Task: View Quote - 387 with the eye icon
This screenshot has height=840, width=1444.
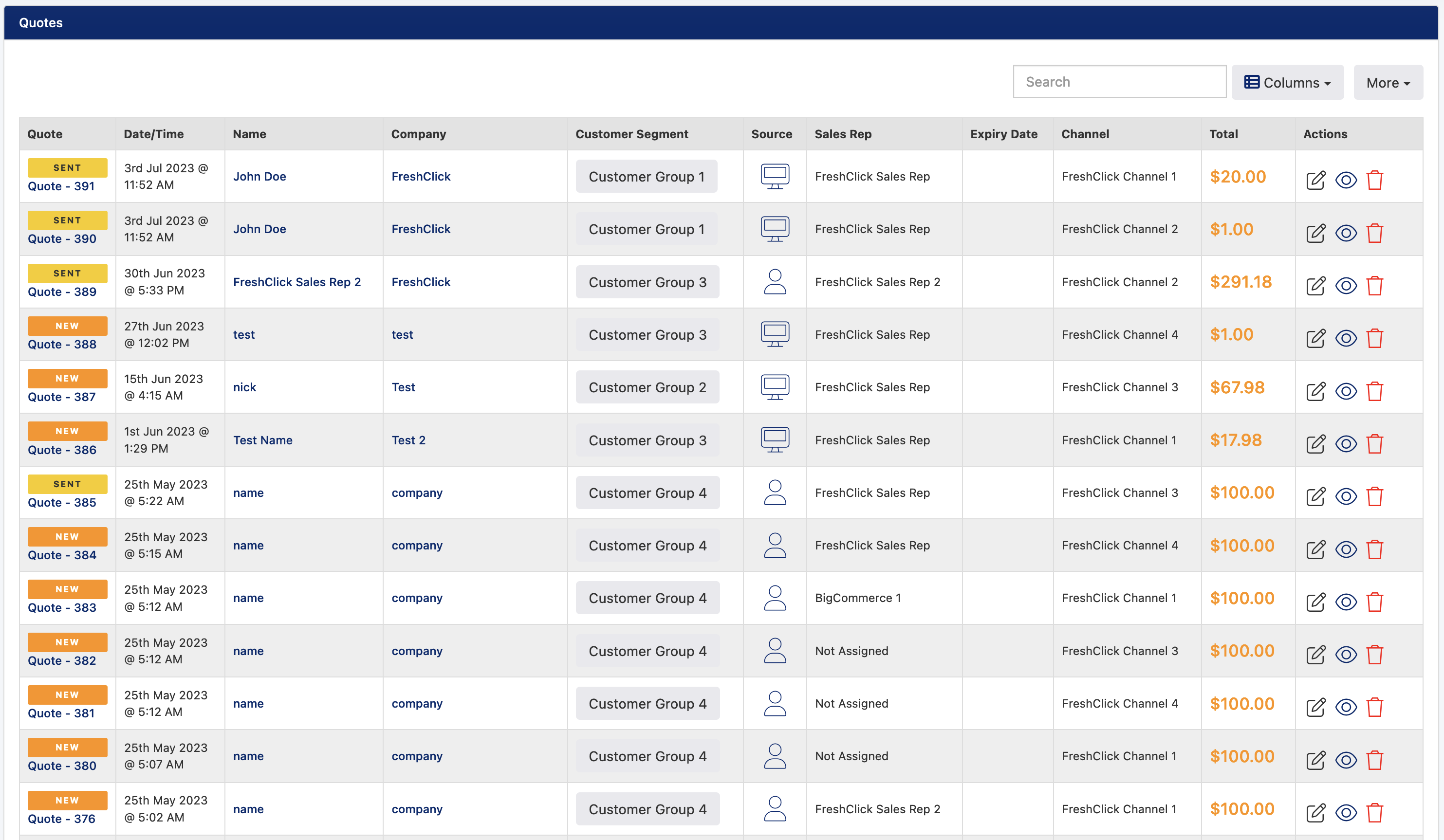Action: click(x=1346, y=391)
